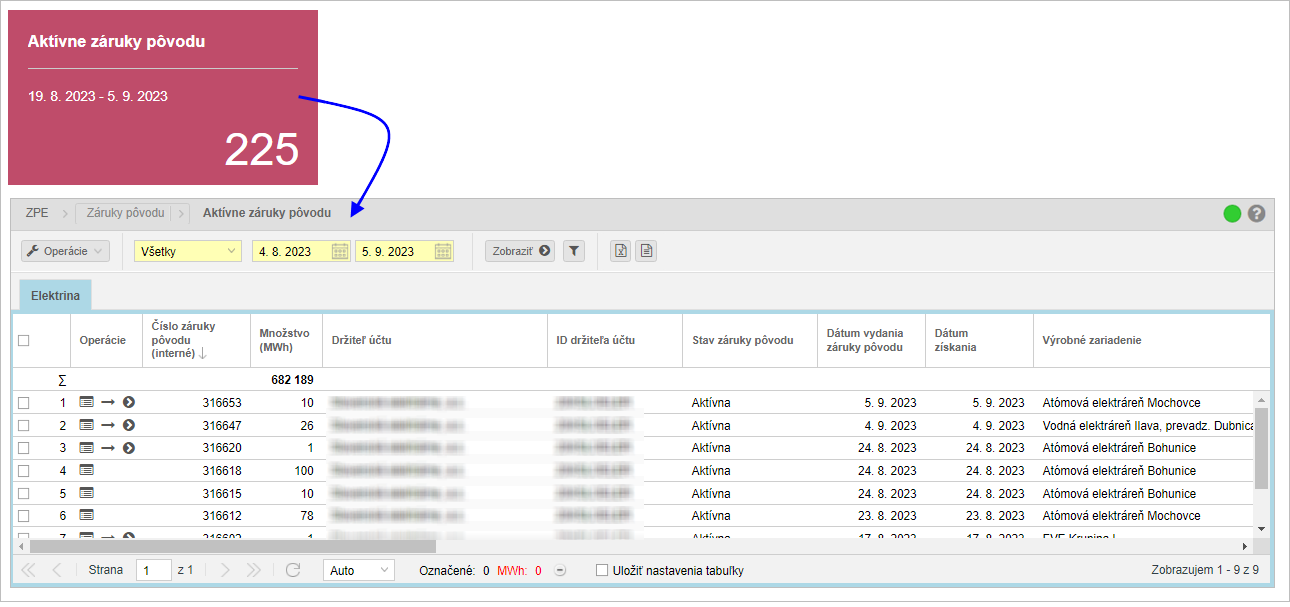Go to first page icon
1290x607 pixels.
(x=28, y=570)
